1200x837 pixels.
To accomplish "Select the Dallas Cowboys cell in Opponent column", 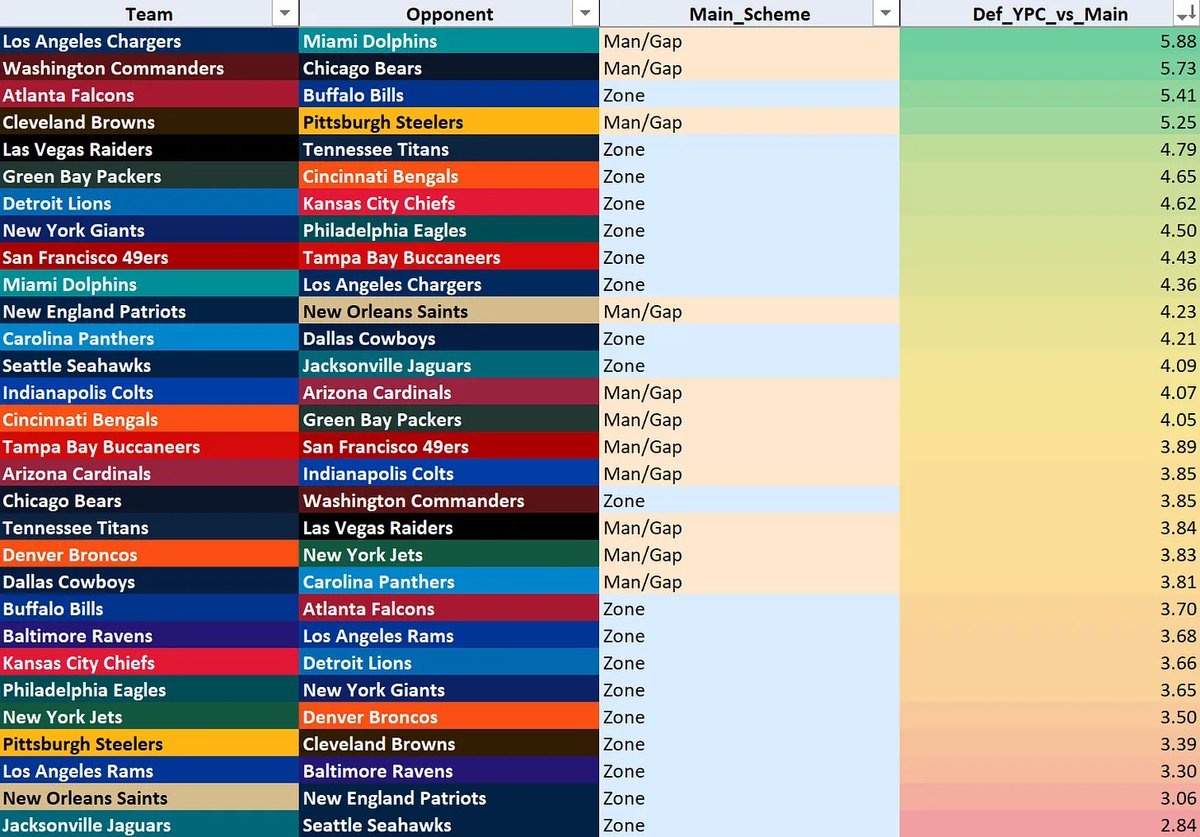I will point(449,339).
